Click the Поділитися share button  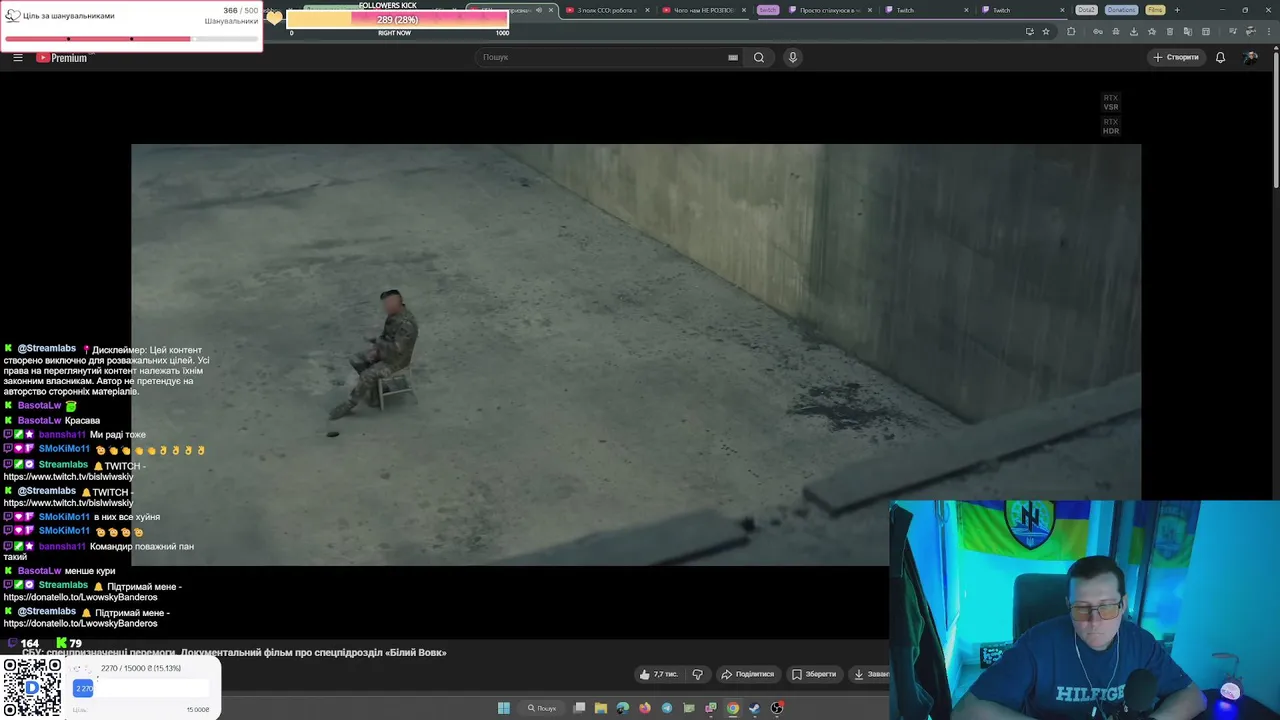pos(748,674)
